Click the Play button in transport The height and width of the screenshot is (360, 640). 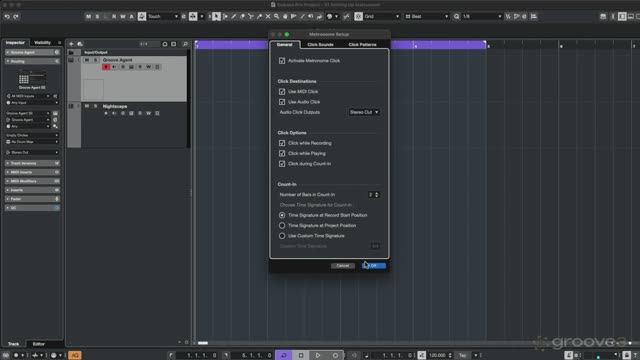(318, 355)
